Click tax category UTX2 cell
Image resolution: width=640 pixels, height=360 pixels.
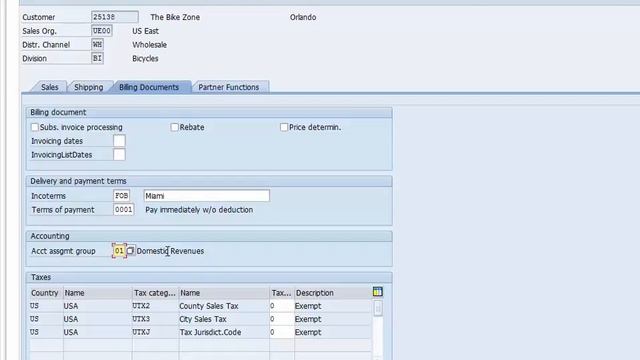[155, 306]
